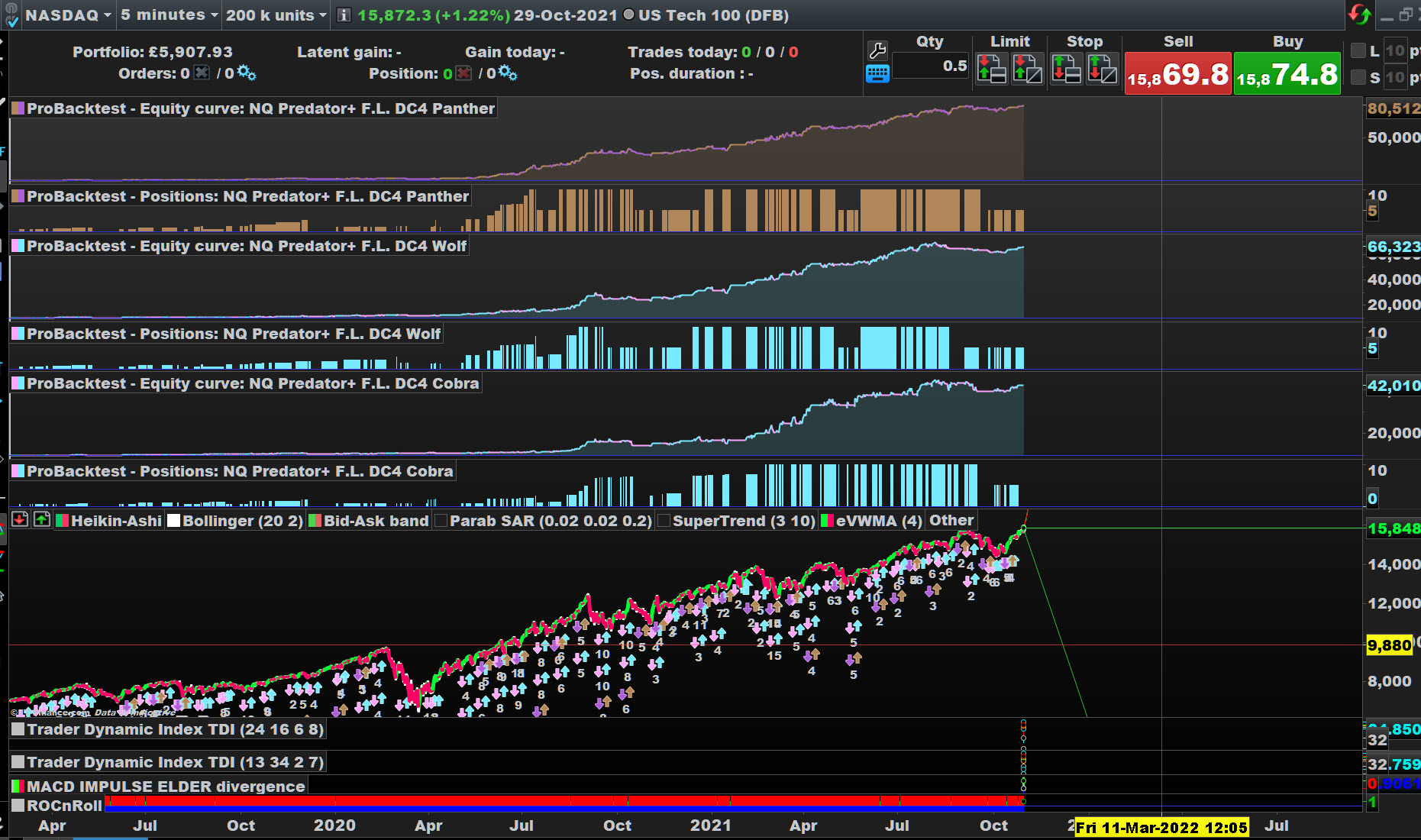Image resolution: width=1421 pixels, height=840 pixels.
Task: Click the first Limit order icon
Action: [991, 69]
